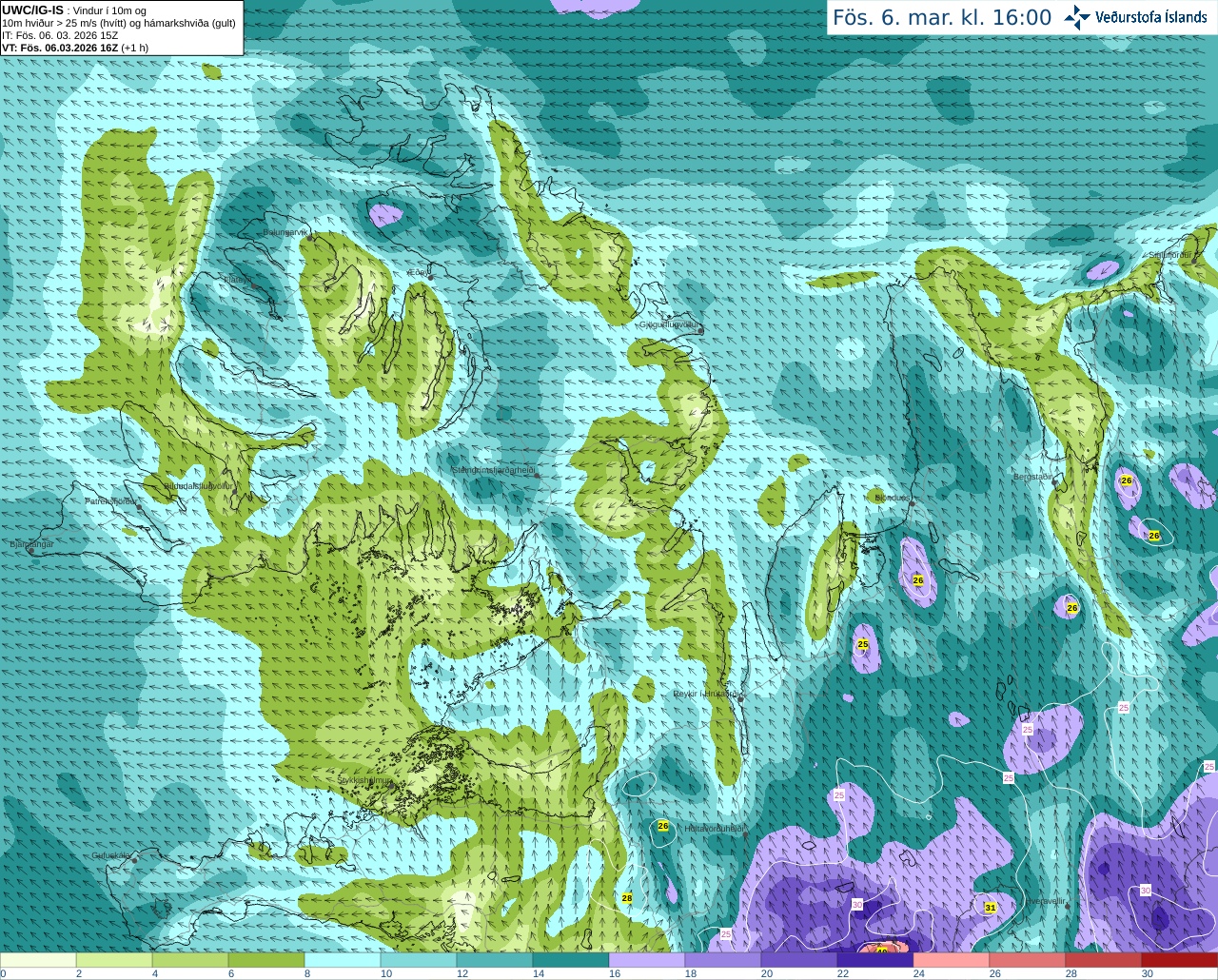1218x980 pixels.
Task: Pick the 28–30 m/s red legend swatch
Action: coord(1104,960)
